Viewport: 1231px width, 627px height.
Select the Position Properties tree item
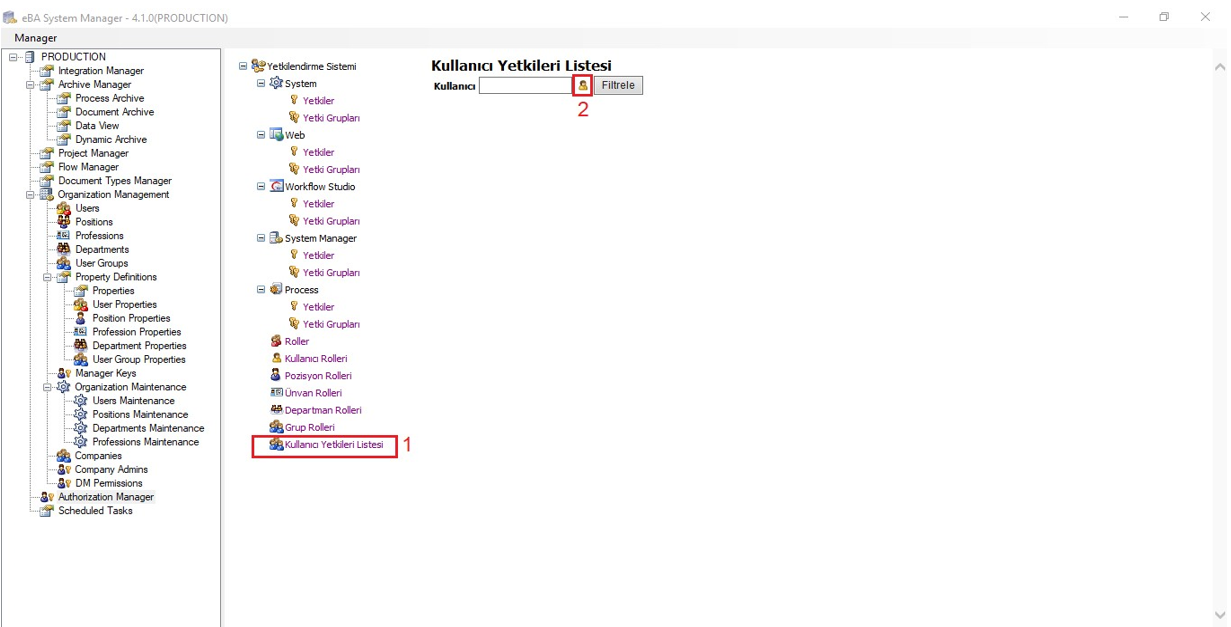(131, 318)
